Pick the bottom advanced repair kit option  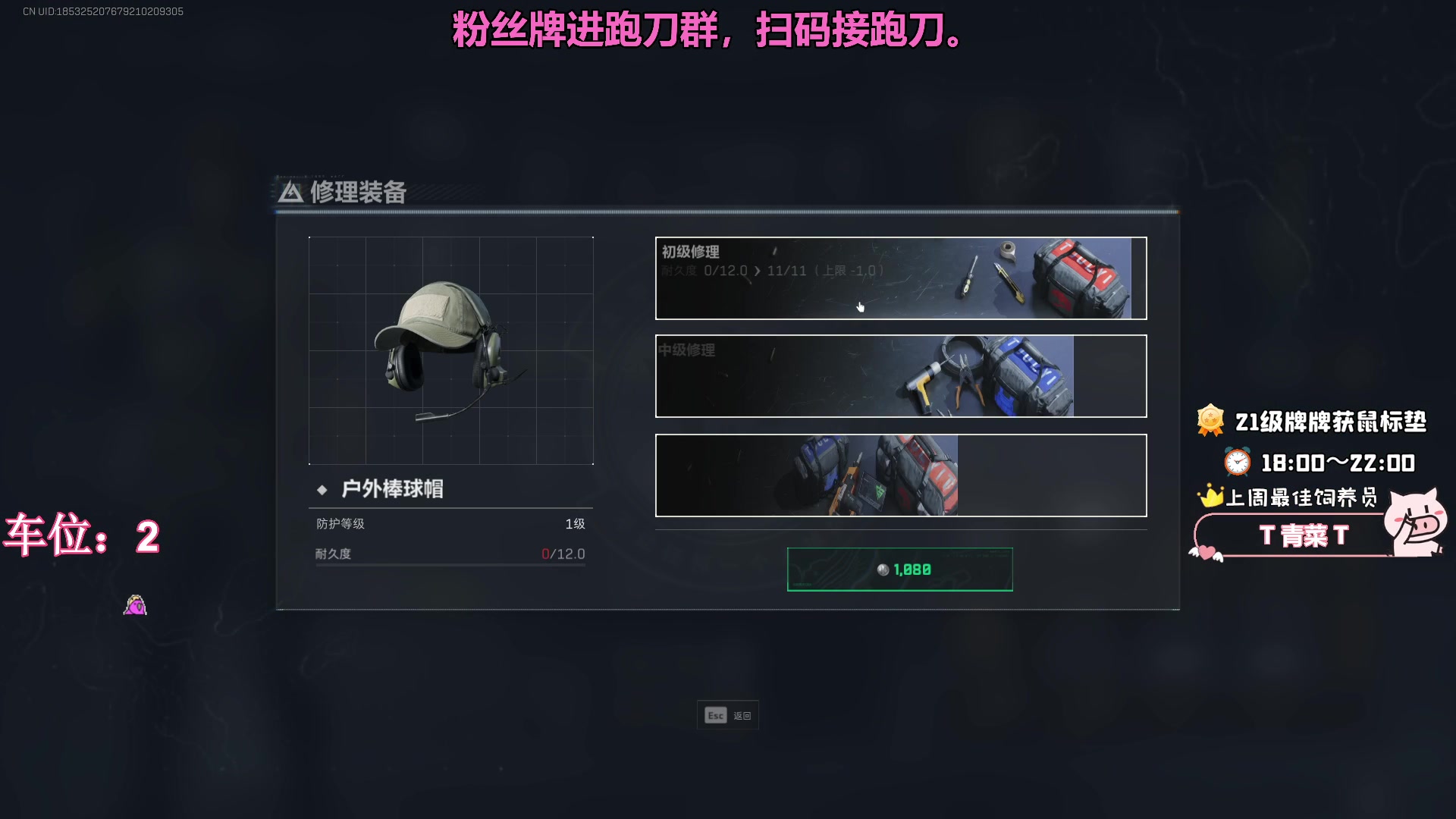901,475
